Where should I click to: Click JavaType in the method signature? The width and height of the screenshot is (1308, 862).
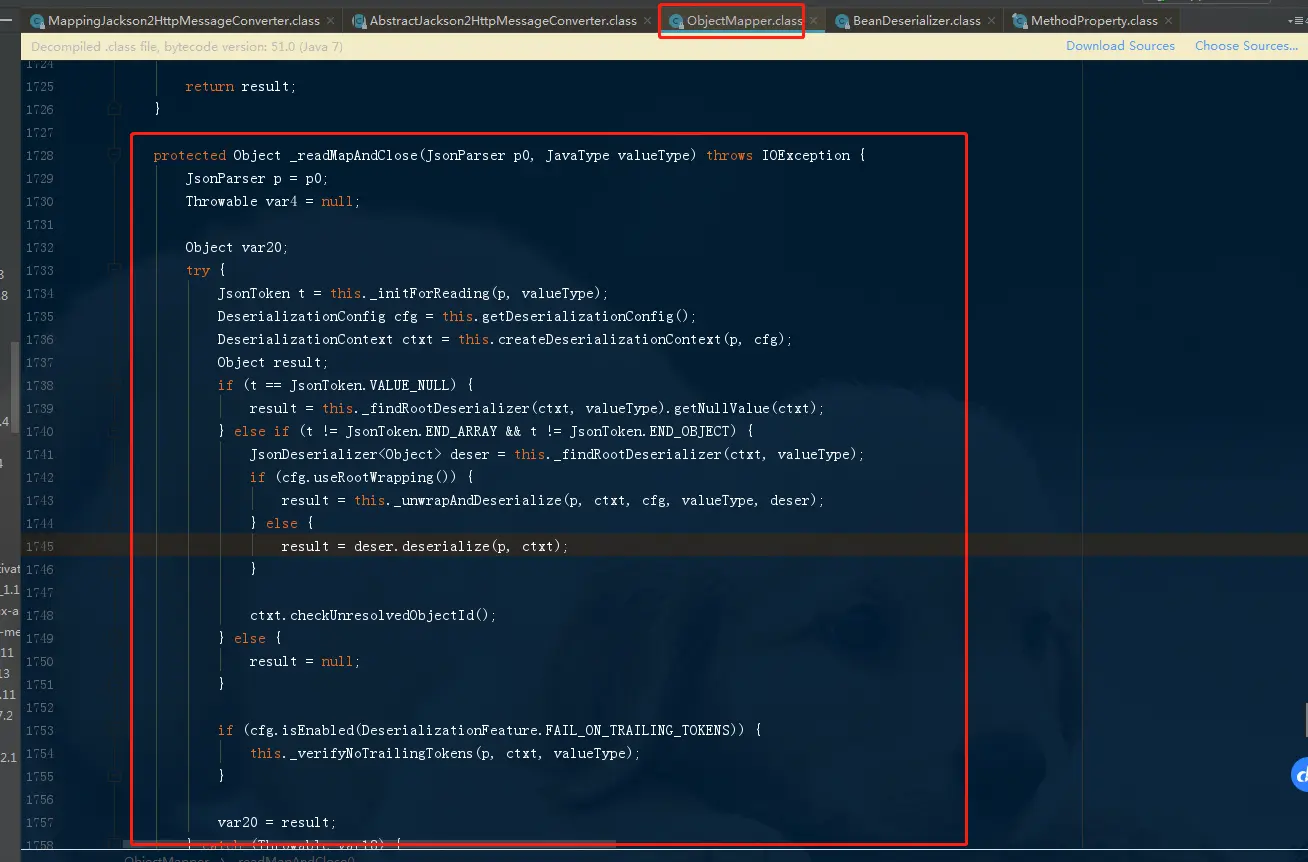[577, 155]
